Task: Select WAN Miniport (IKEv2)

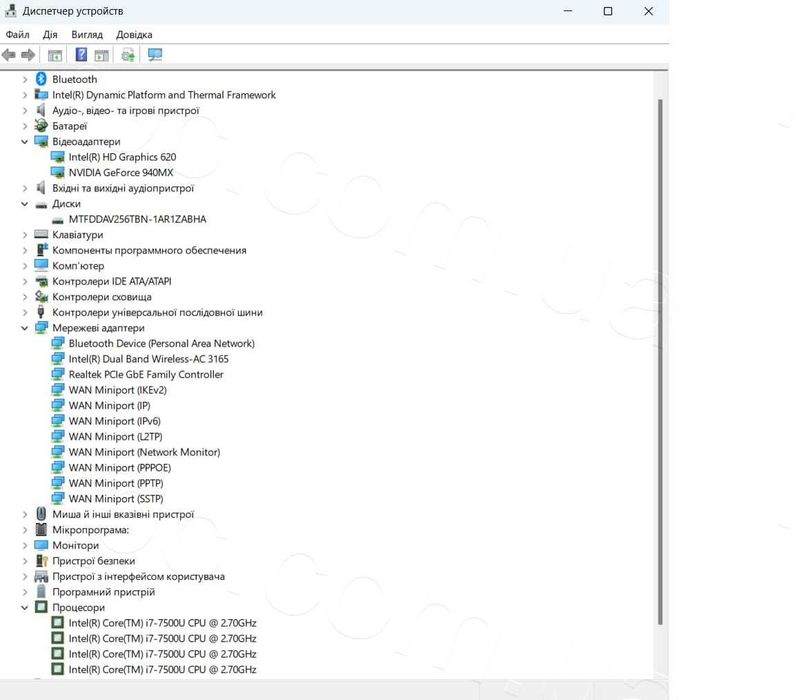Action: 118,390
